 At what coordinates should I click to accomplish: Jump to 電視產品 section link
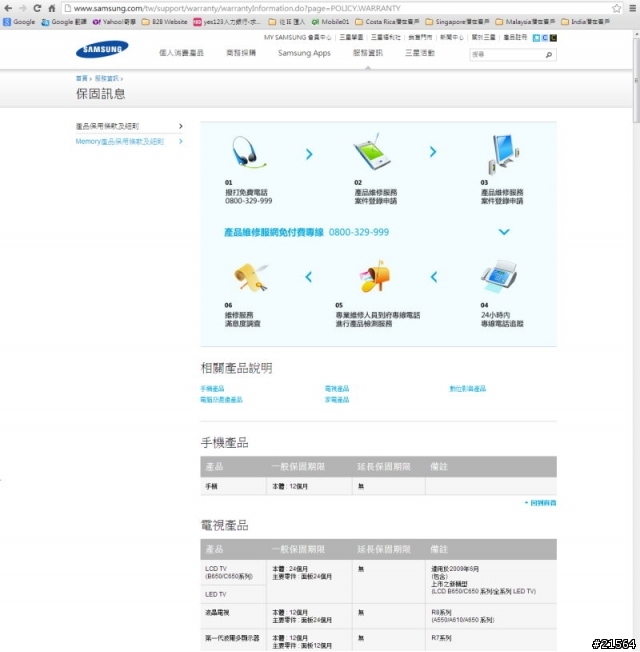tap(337, 388)
